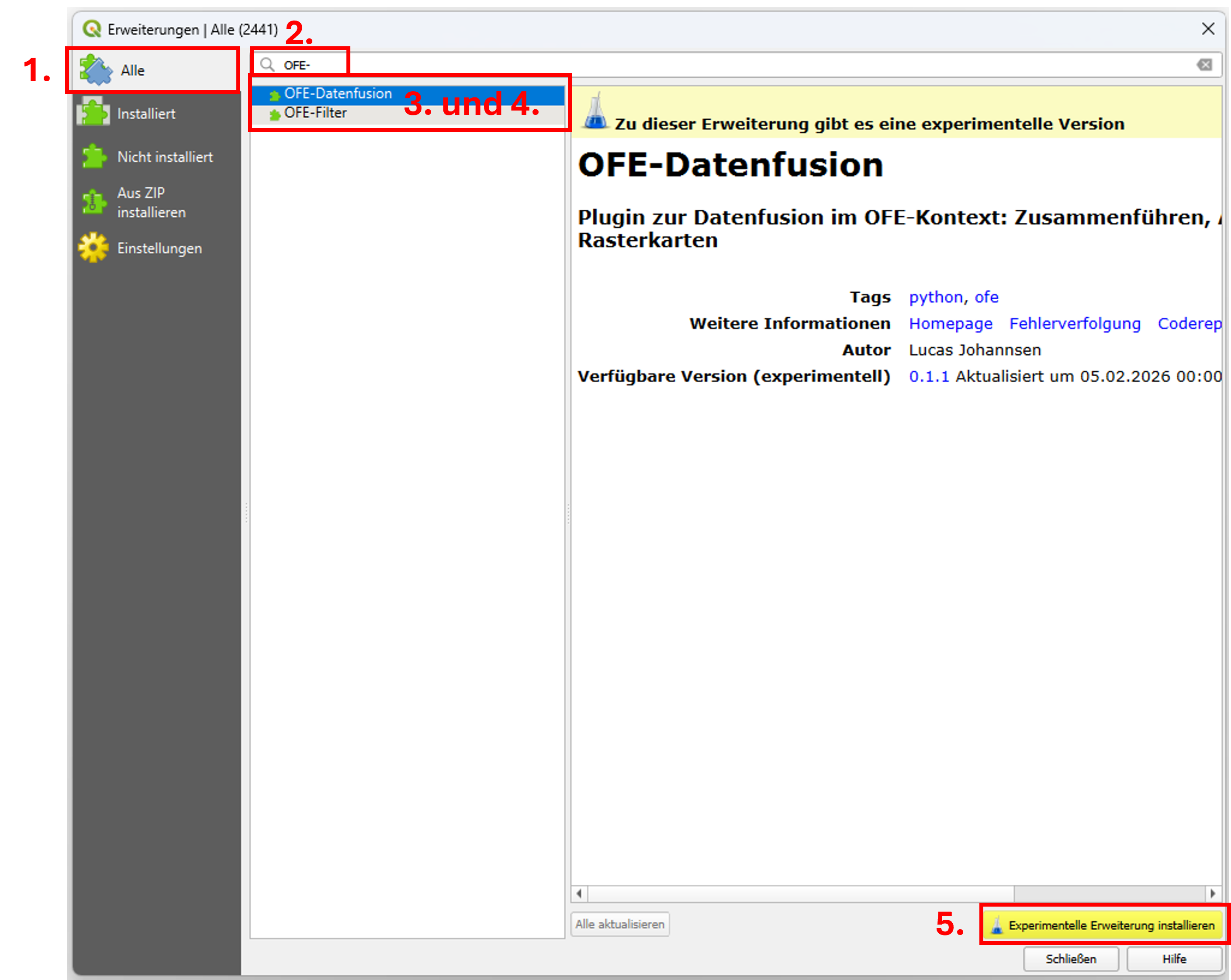
Task: Select OFE-Datenfusion in plugin list
Action: point(337,93)
